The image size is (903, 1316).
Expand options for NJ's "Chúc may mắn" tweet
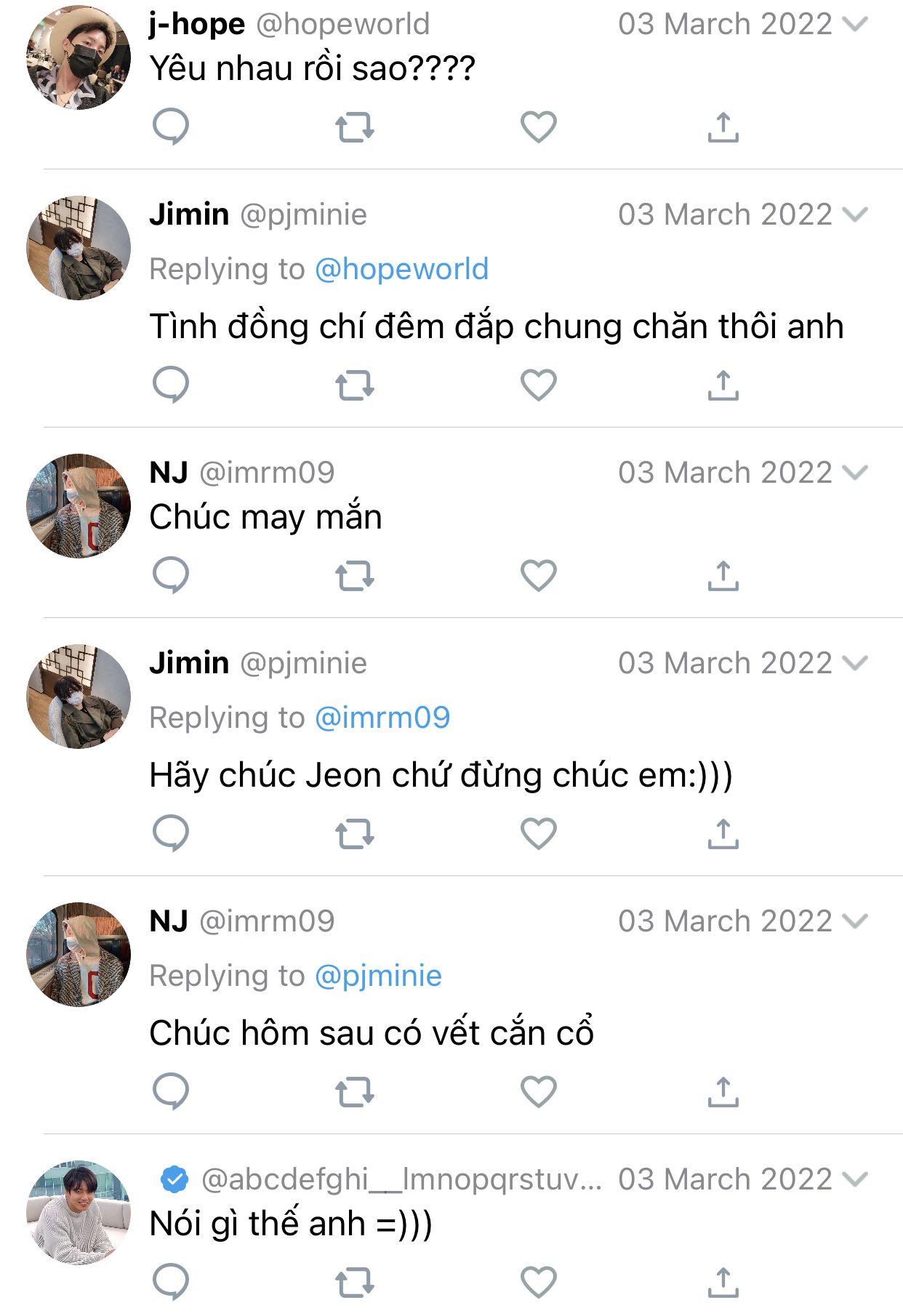click(855, 473)
